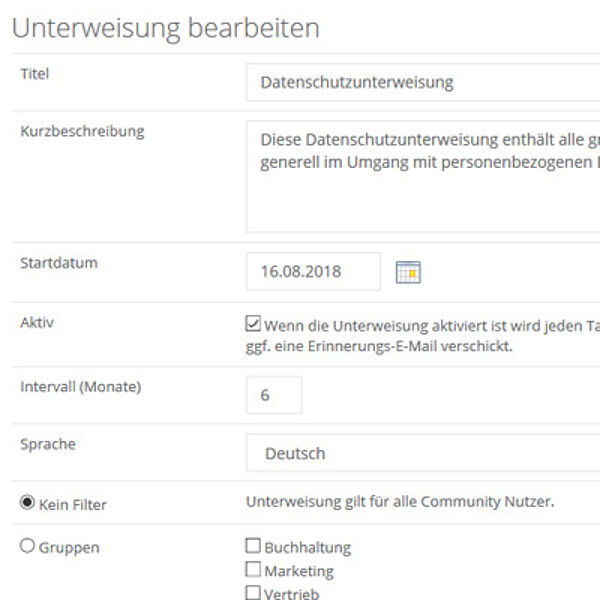Click into the Kurzbeschreibung text area
Viewport: 600px width, 600px height.
click(x=423, y=176)
